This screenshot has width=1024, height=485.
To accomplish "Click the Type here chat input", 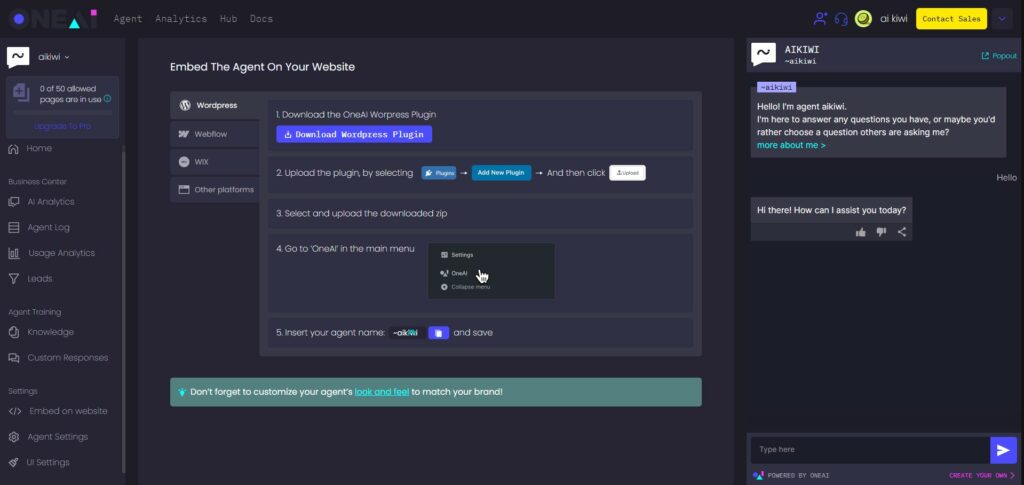I will (x=870, y=450).
